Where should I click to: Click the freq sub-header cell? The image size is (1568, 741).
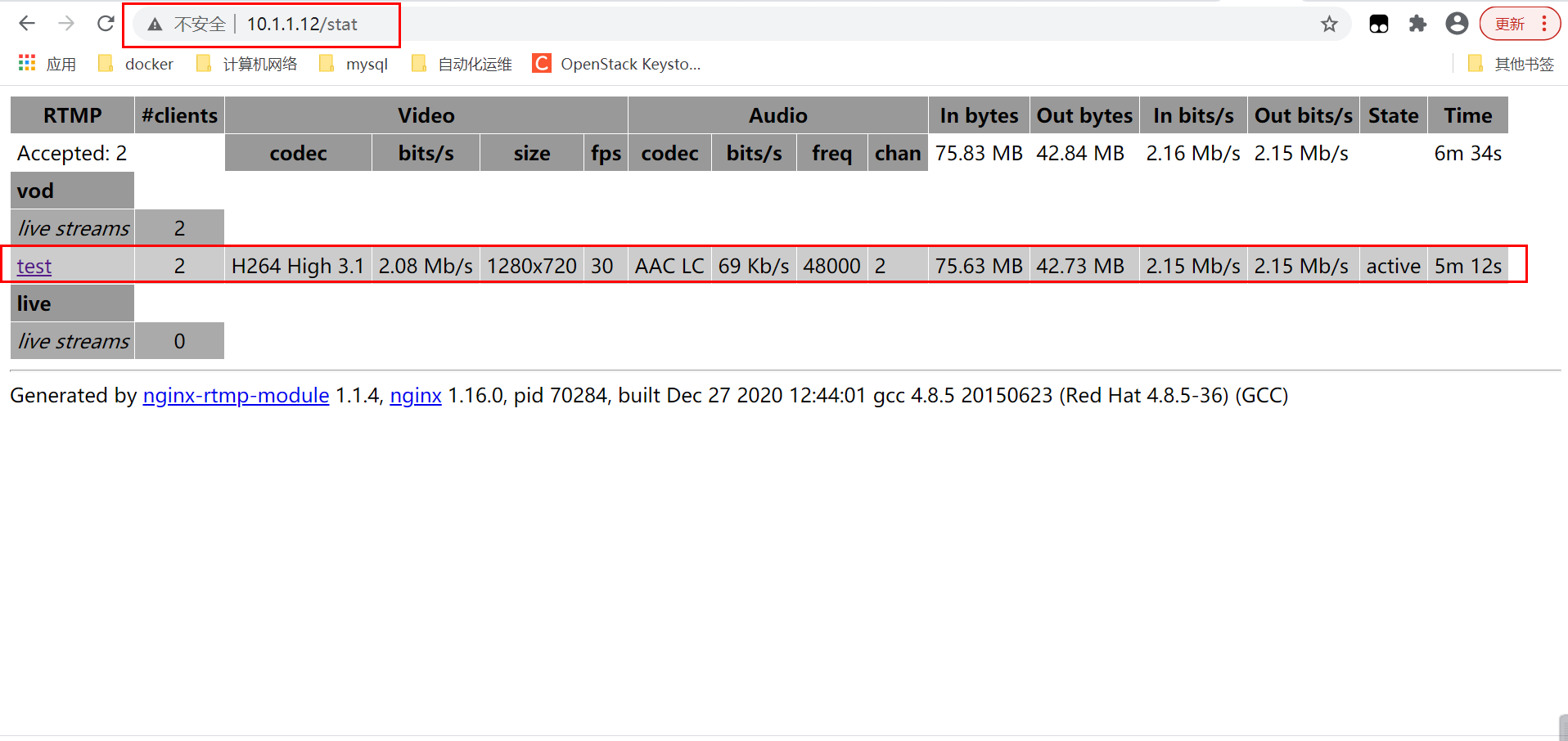[x=831, y=153]
